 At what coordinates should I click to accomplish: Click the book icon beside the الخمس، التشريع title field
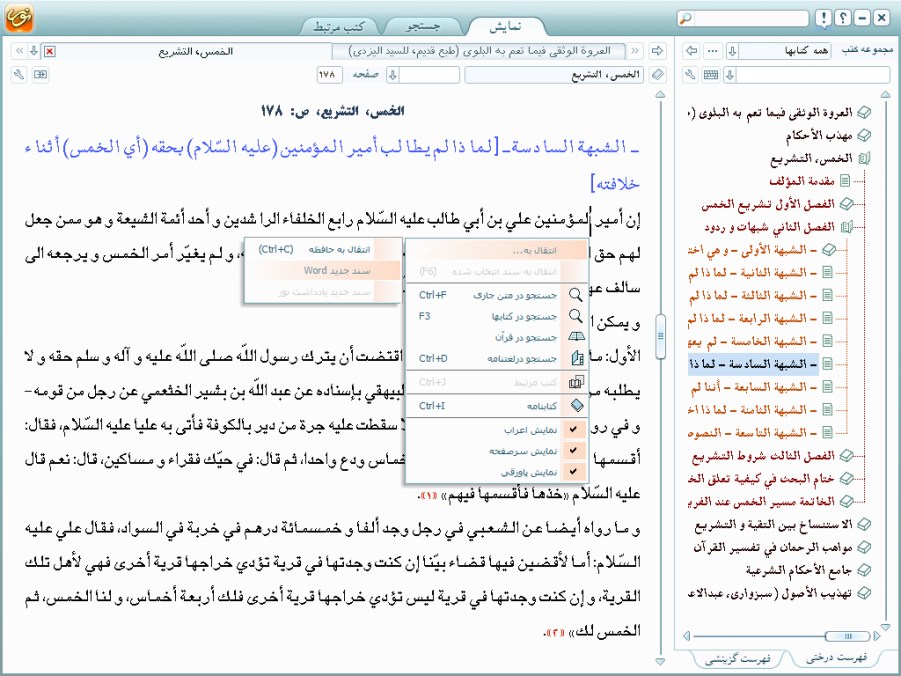(657, 75)
